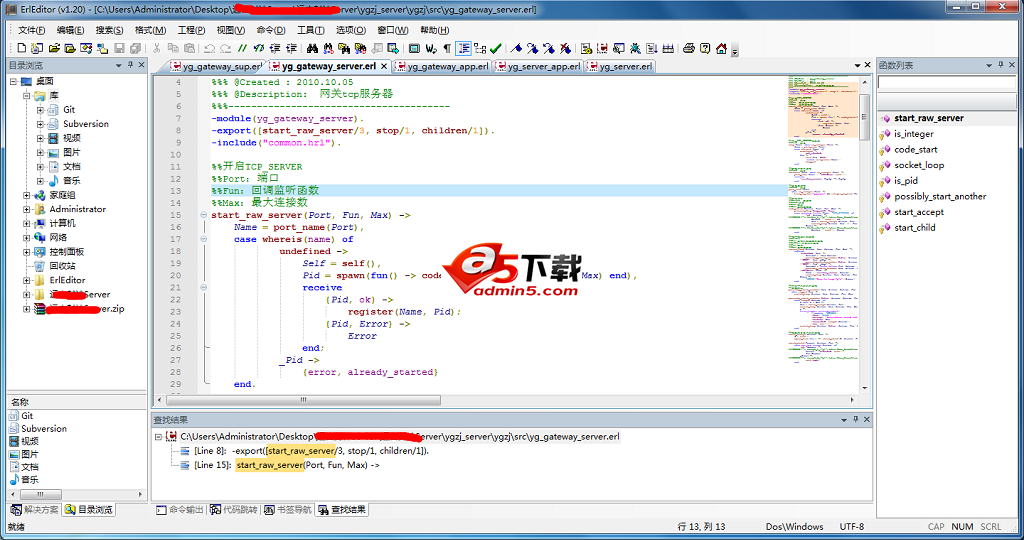Expand the 控制面板 tree node
The image size is (1024, 540).
click(x=27, y=252)
